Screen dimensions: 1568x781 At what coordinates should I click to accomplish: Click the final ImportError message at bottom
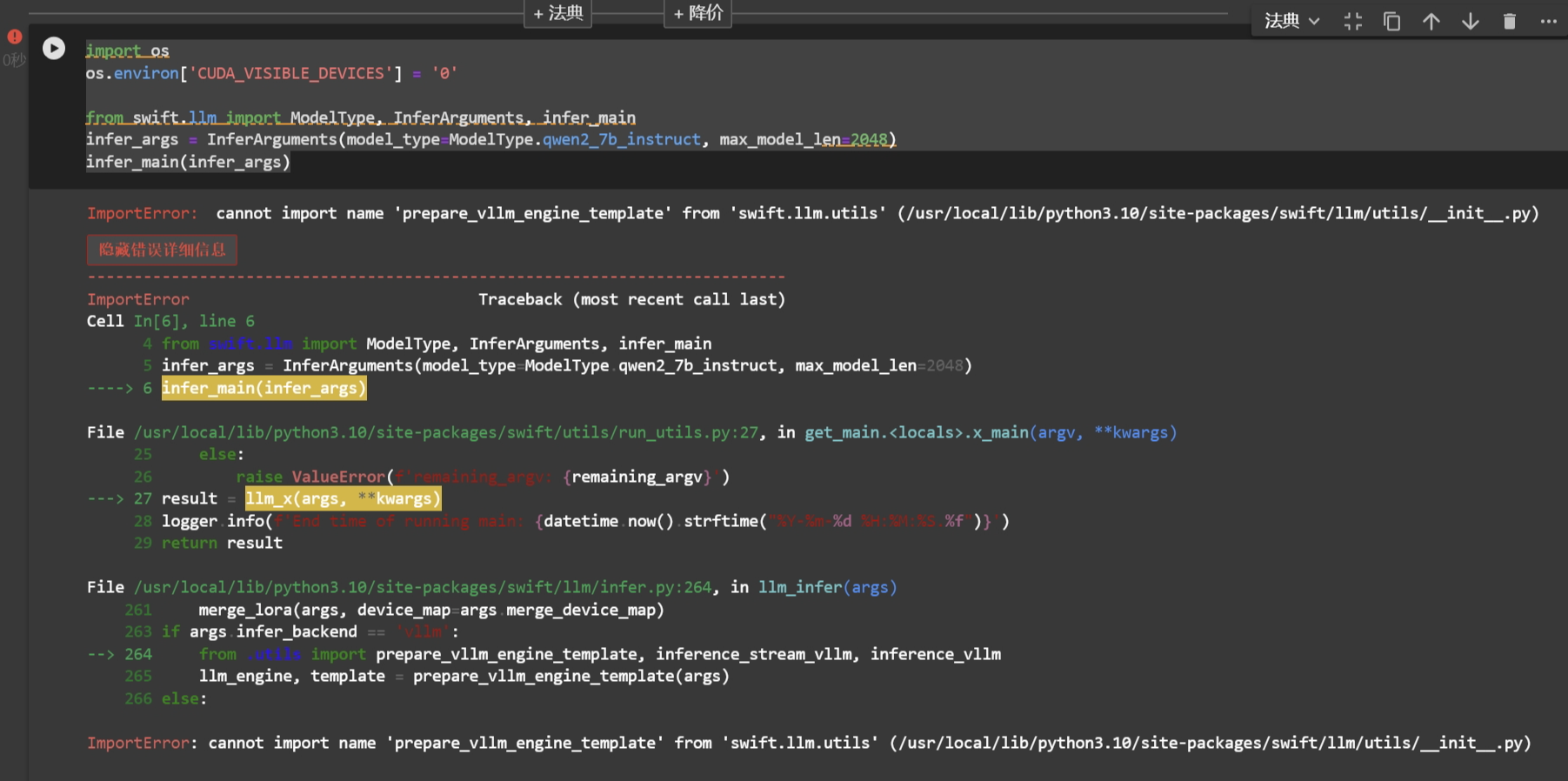click(809, 743)
